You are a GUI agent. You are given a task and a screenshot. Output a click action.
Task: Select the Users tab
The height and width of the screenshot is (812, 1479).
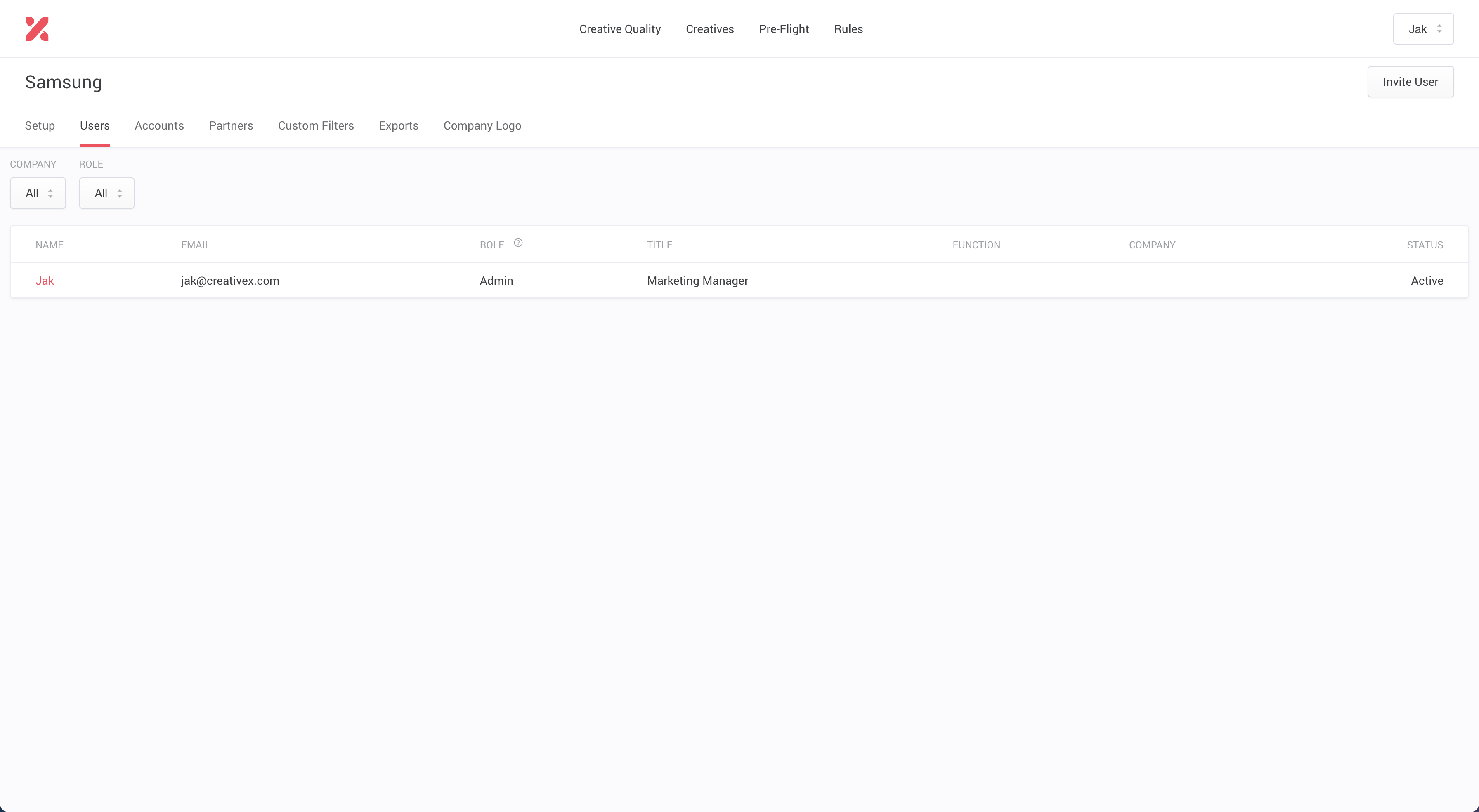95,126
